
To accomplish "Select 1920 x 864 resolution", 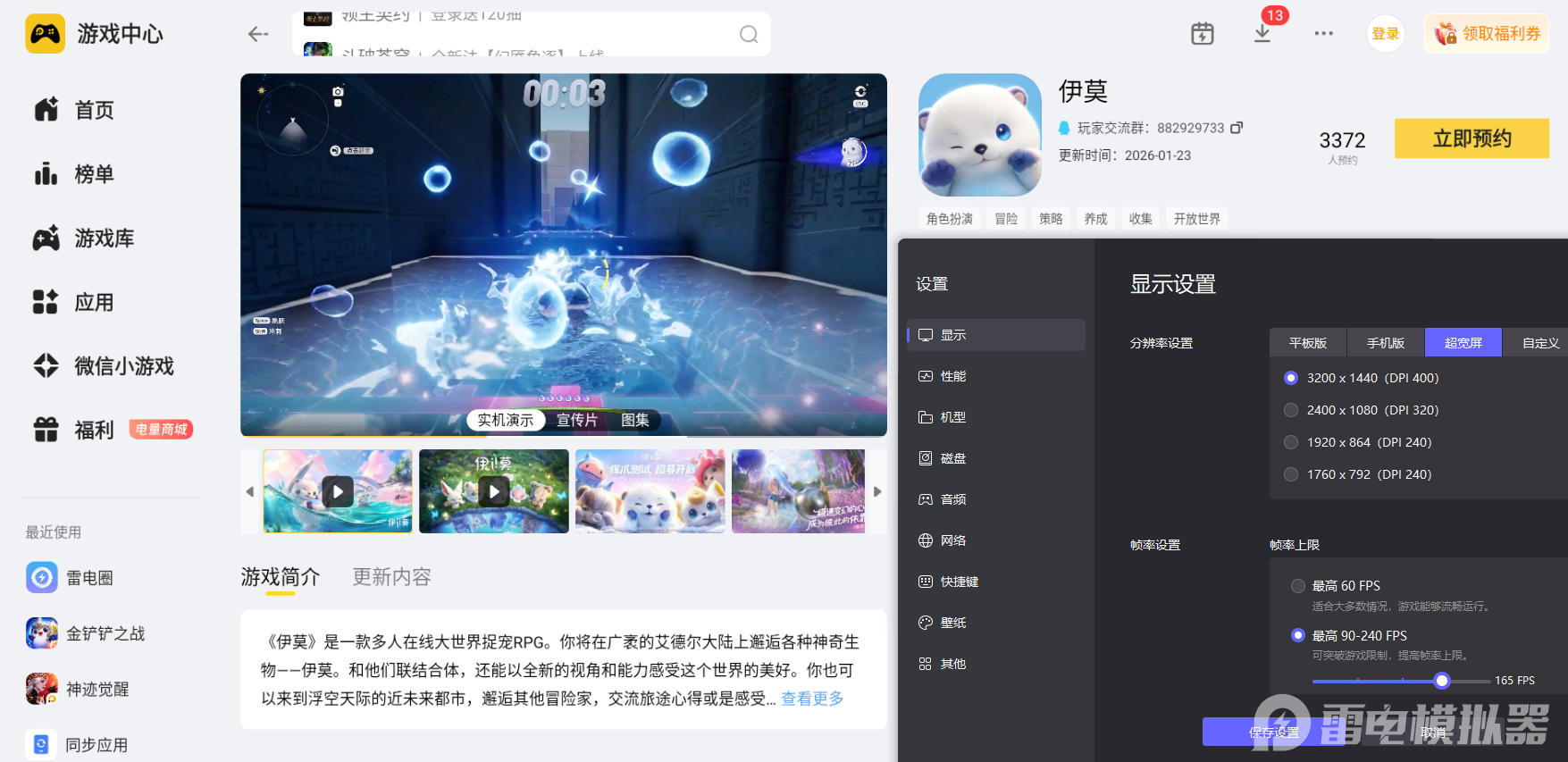I will click(1291, 442).
